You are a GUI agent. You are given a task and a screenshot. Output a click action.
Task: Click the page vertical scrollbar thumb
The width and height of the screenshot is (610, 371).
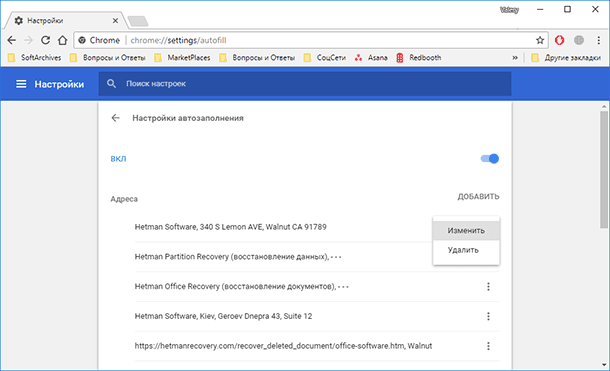(603, 170)
